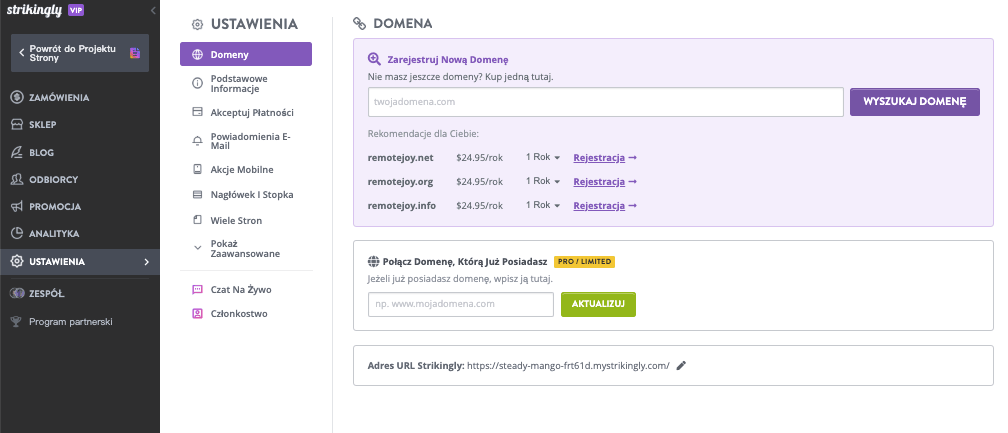Click the $24.95/rok price of remotejoy.net
The width and height of the screenshot is (1008, 433).
(x=480, y=157)
